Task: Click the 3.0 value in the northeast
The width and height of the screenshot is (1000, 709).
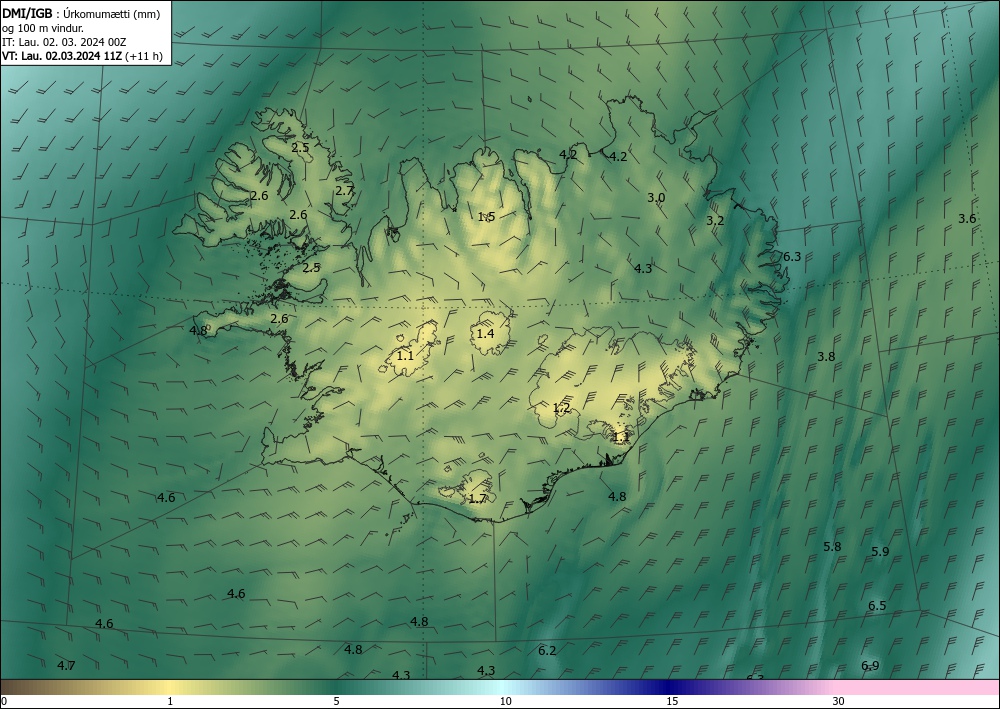Action: tap(656, 198)
